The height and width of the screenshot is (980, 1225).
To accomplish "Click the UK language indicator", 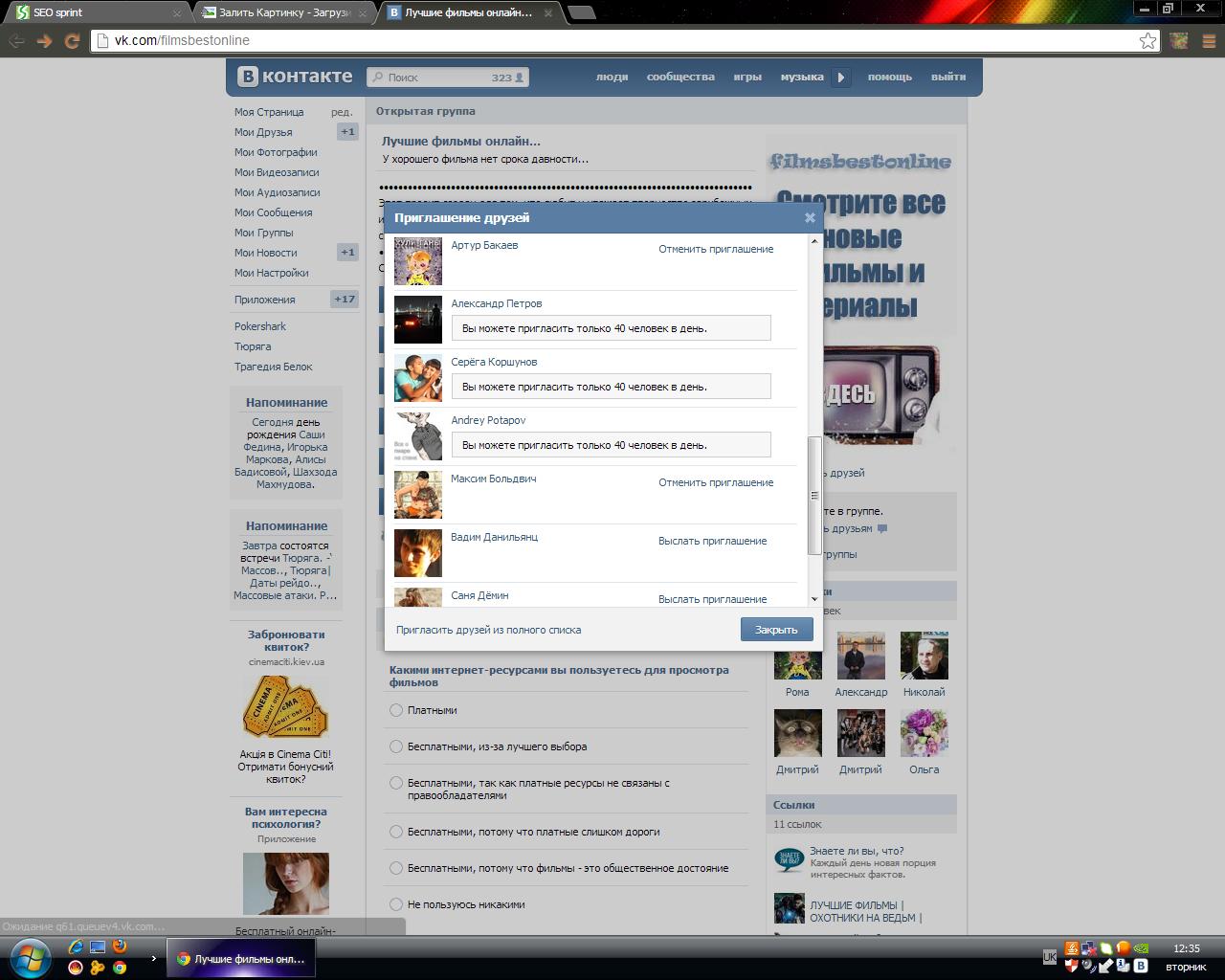I will point(1050,957).
